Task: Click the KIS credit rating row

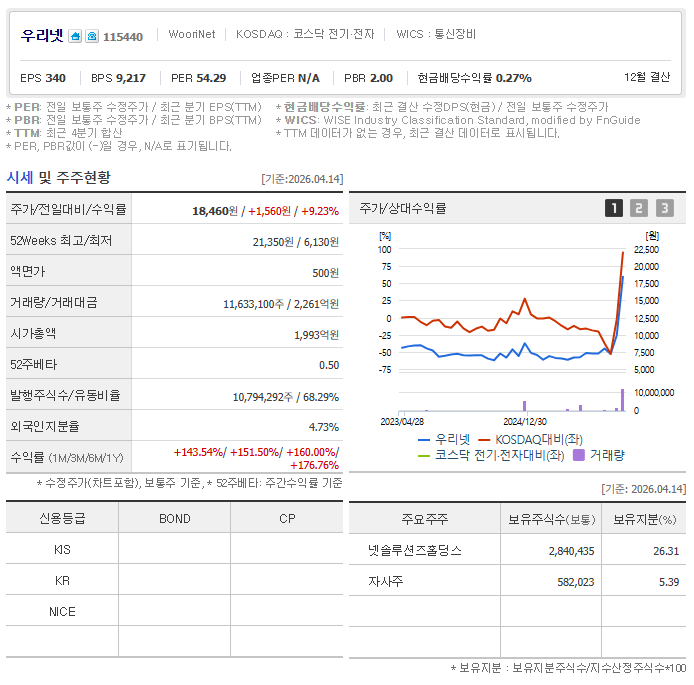Action: pyautogui.click(x=174, y=549)
